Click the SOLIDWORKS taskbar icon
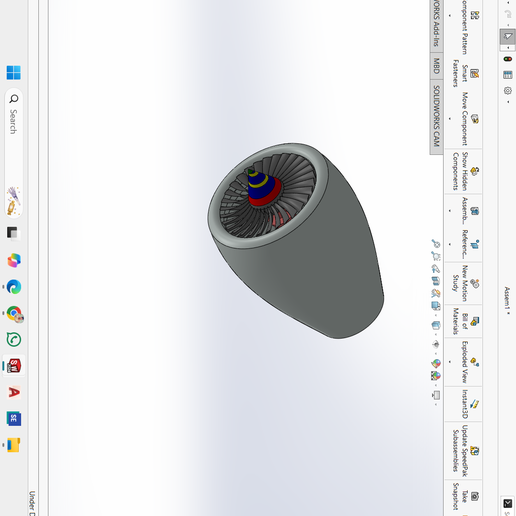The width and height of the screenshot is (516, 516). (14, 366)
